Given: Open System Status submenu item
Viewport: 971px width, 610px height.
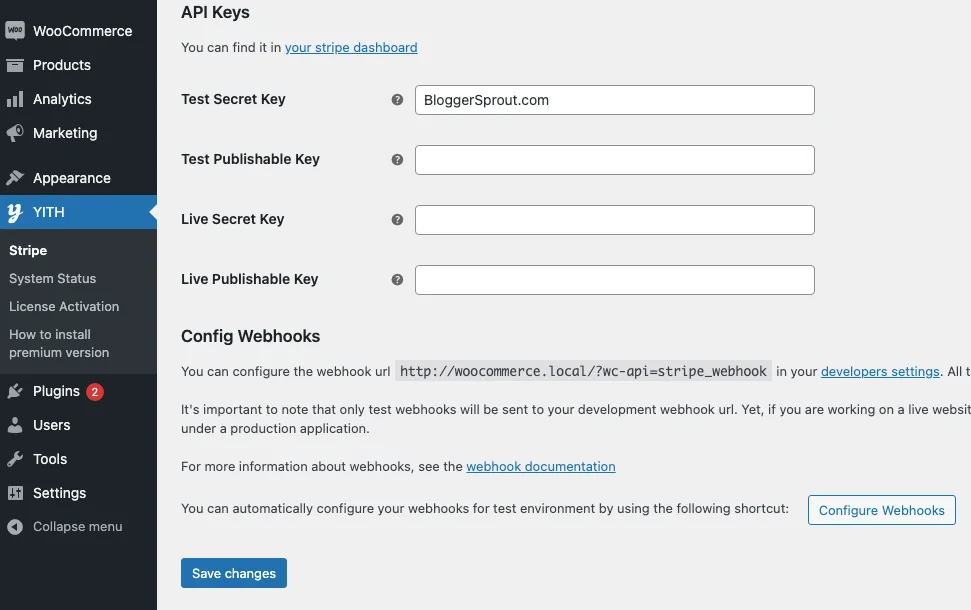Looking at the screenshot, I should 53,279.
